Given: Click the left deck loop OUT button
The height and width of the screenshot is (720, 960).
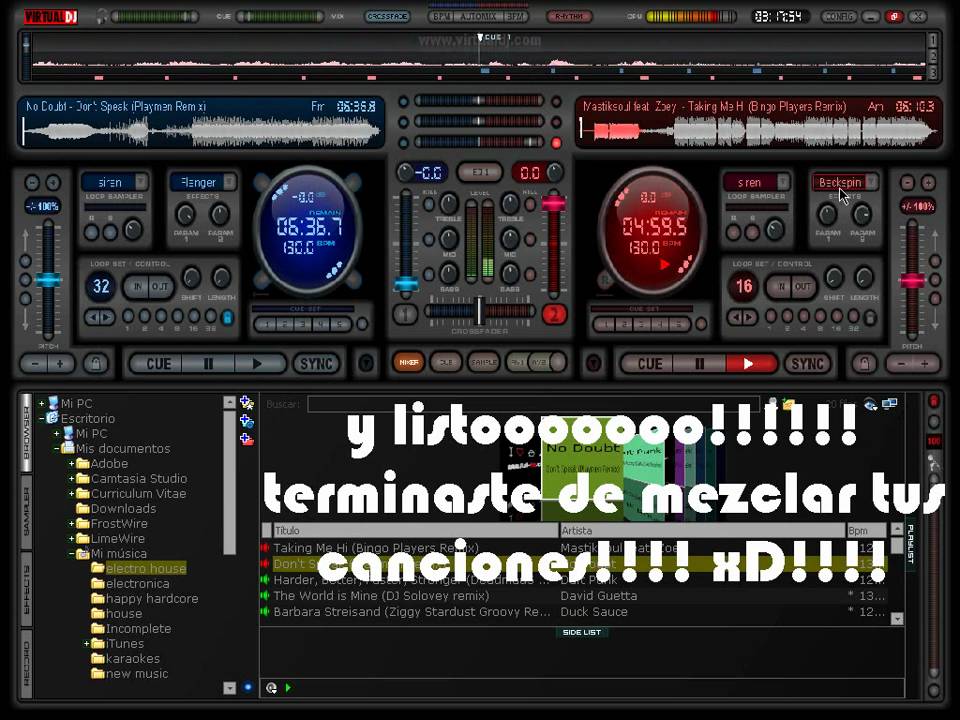Looking at the screenshot, I should [160, 286].
